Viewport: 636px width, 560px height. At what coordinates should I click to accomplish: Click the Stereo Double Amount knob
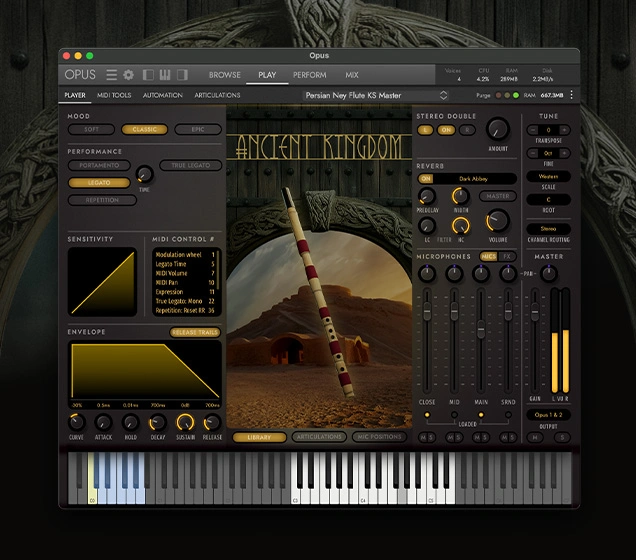[498, 129]
